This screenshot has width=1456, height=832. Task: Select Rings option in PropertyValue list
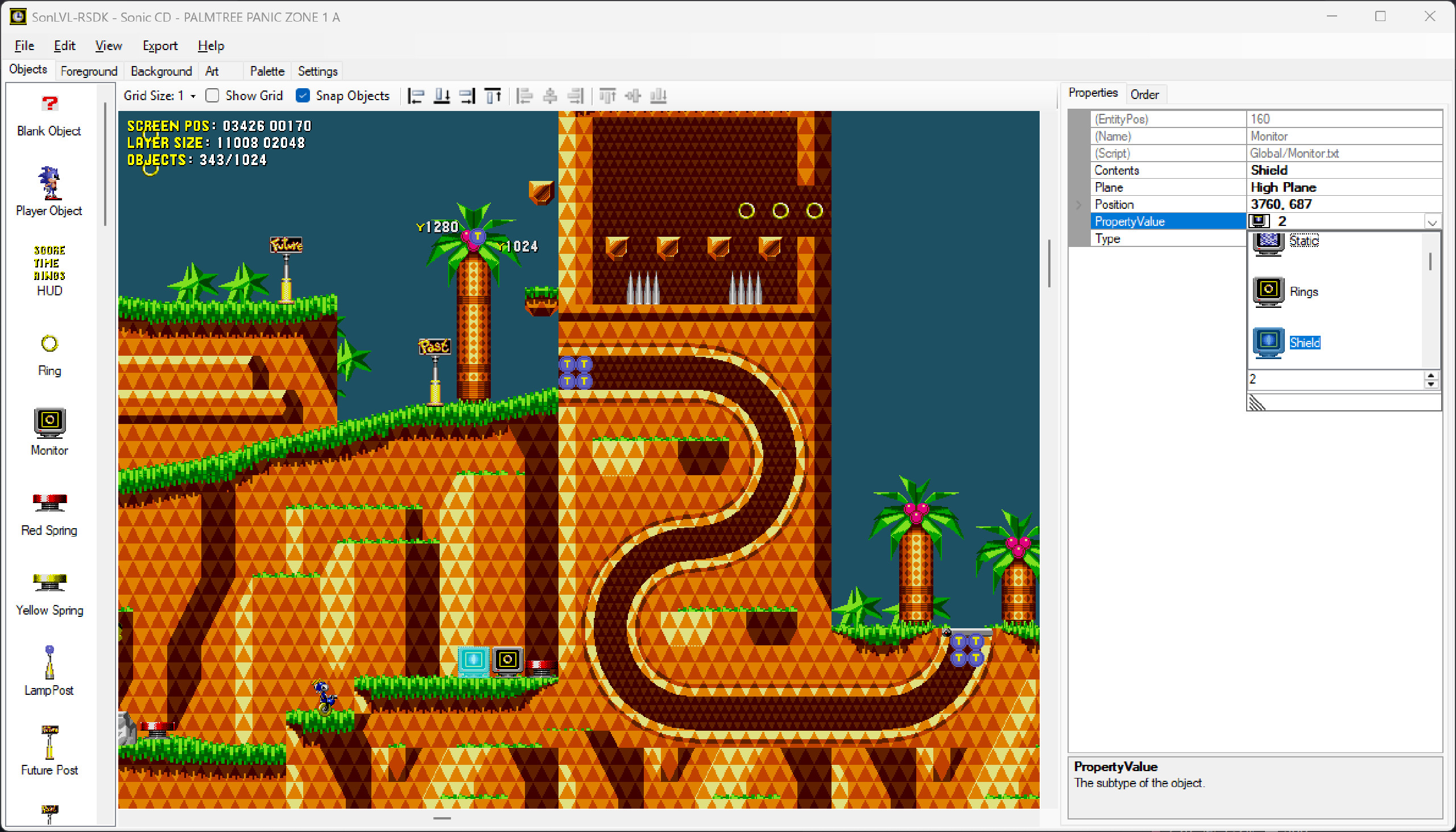tap(1304, 292)
